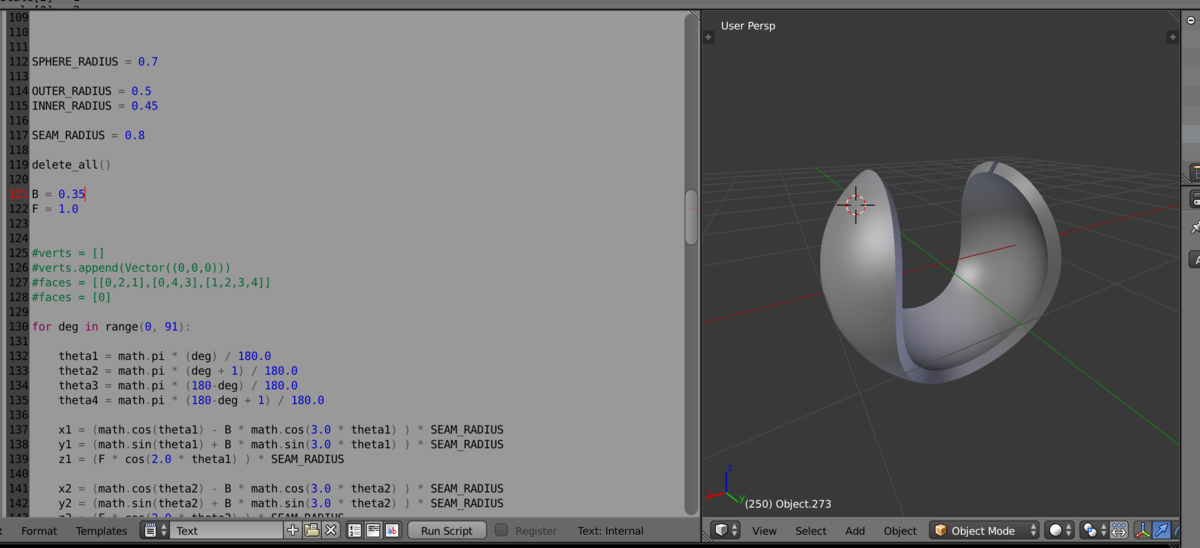Click the Run Script button

(x=446, y=531)
